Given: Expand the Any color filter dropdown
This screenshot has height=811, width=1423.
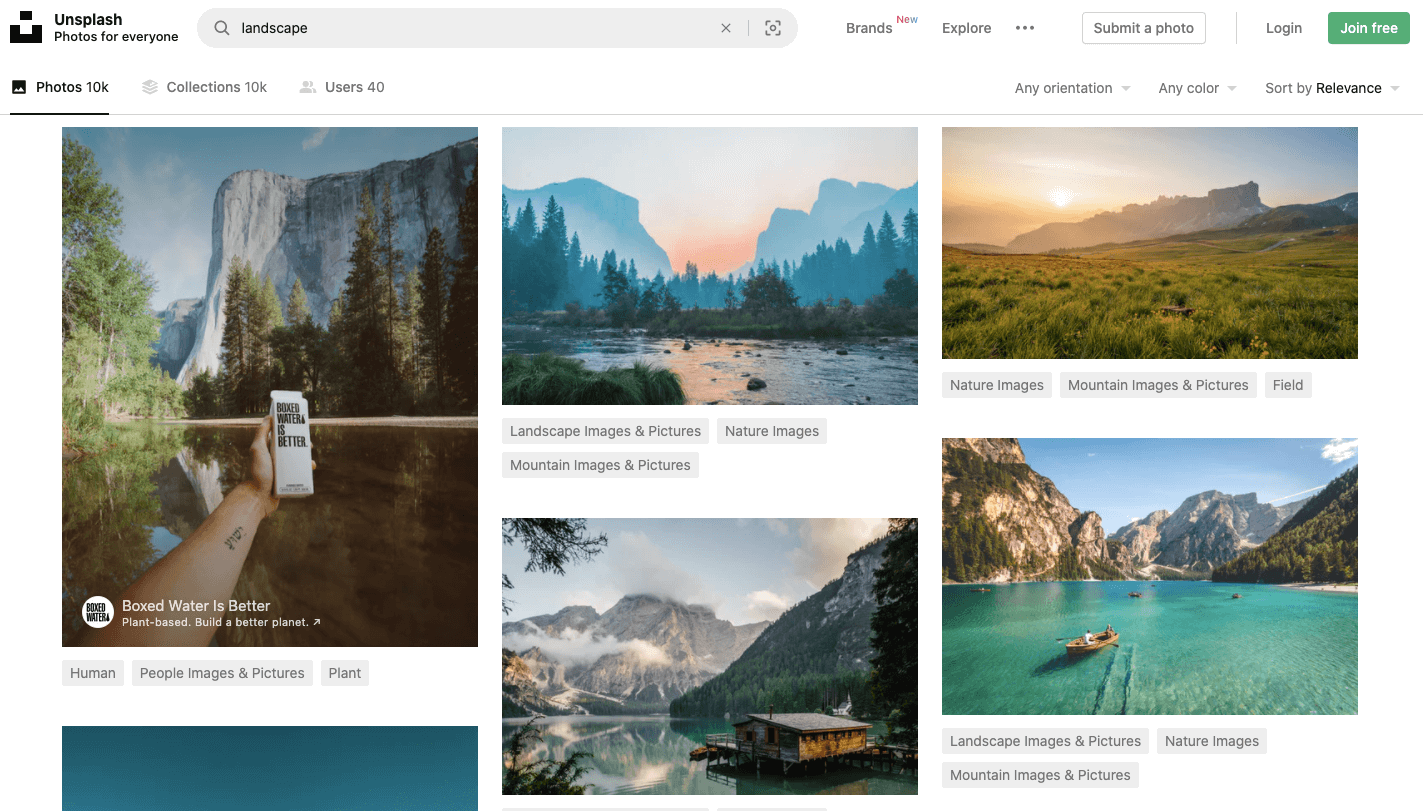Looking at the screenshot, I should (x=1198, y=88).
